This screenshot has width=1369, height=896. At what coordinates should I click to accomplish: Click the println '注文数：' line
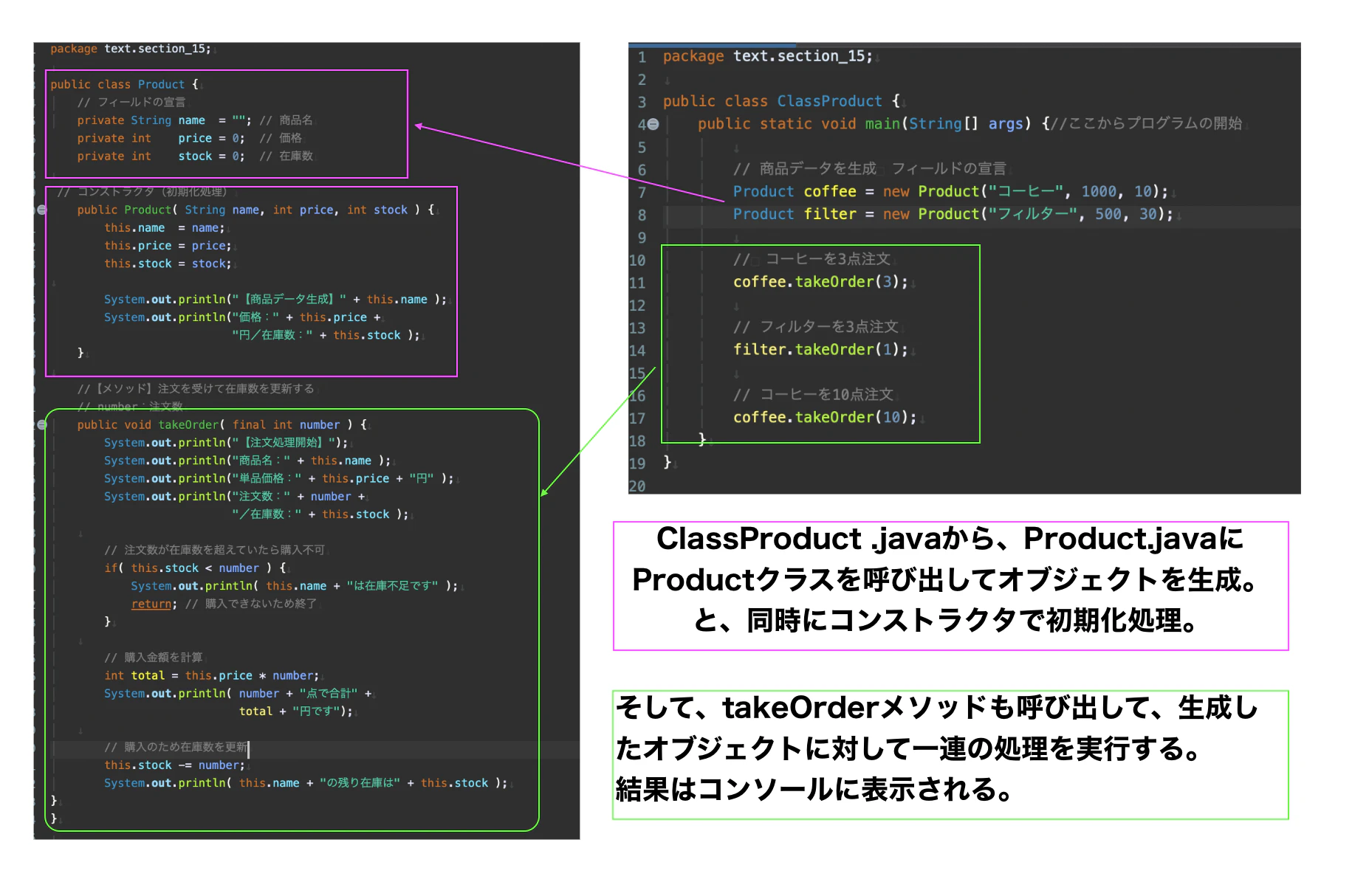click(x=235, y=497)
